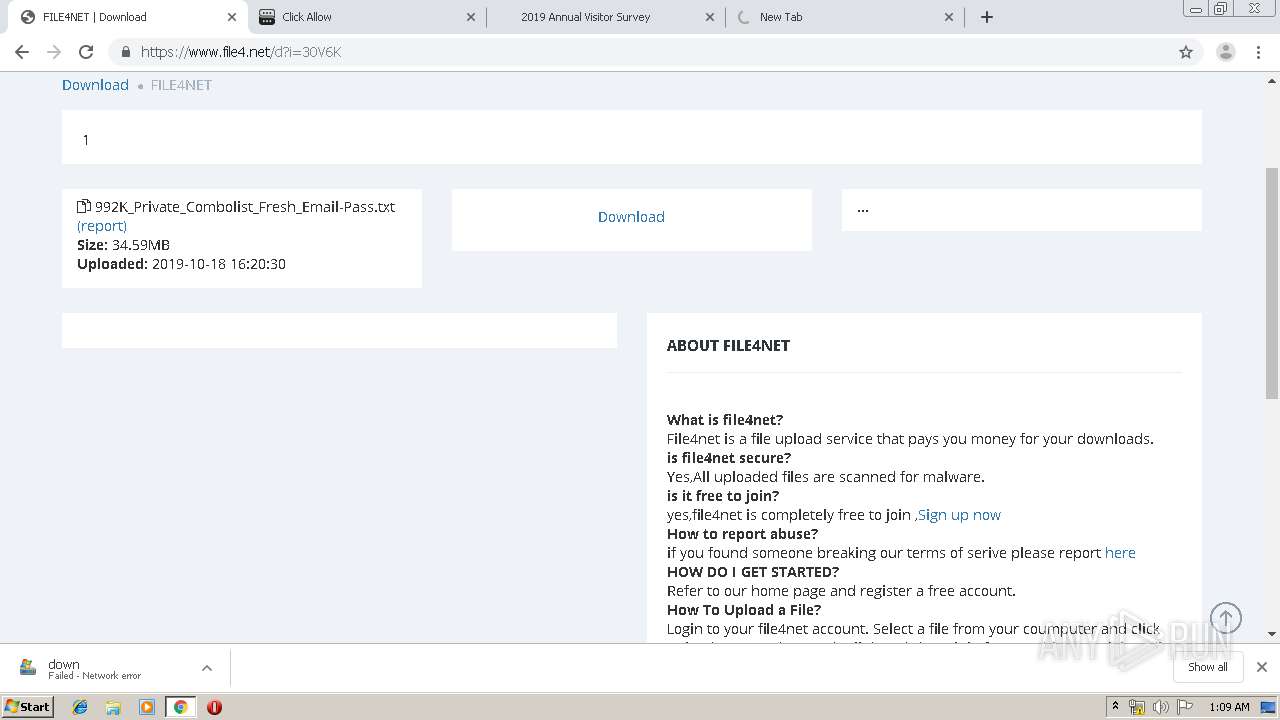Close the downloads bar
Viewport: 1280px width, 720px height.
1262,667
